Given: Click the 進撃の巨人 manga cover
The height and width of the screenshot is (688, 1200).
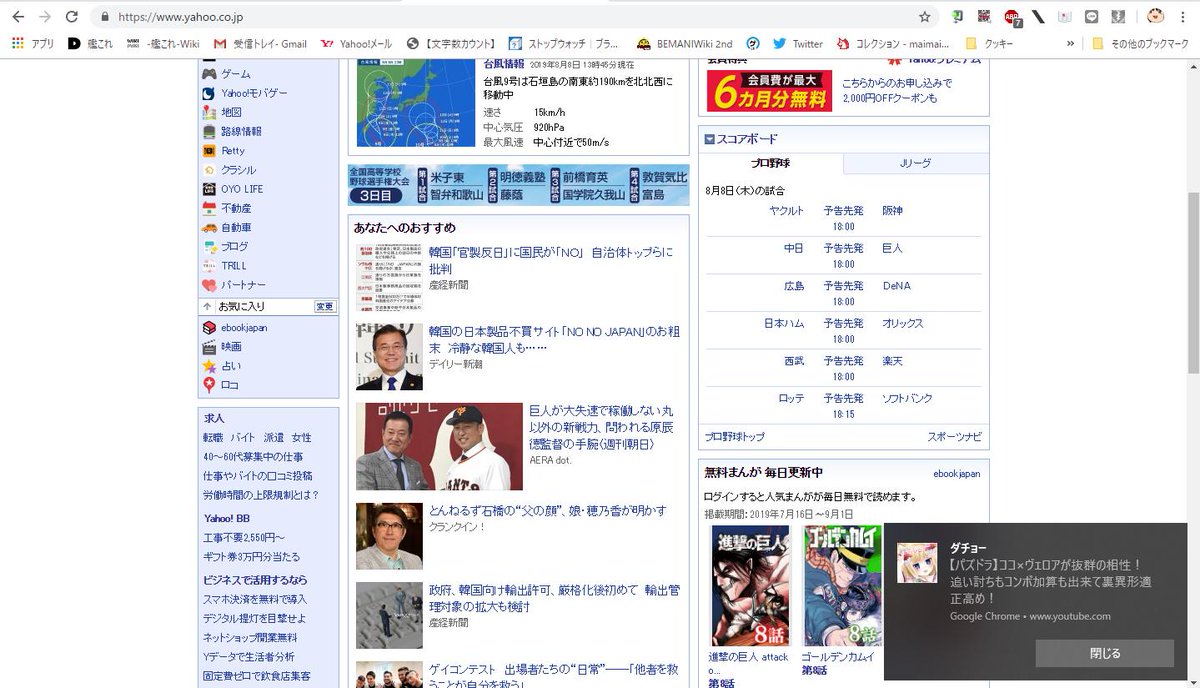Looking at the screenshot, I should tap(749, 585).
